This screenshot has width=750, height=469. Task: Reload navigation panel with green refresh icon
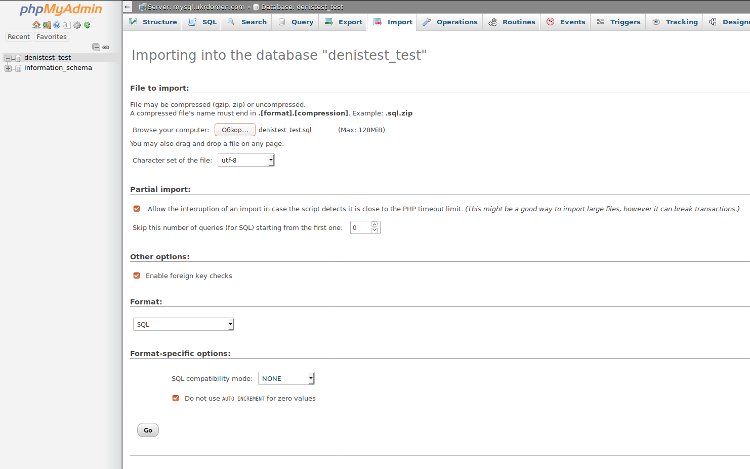(x=87, y=25)
